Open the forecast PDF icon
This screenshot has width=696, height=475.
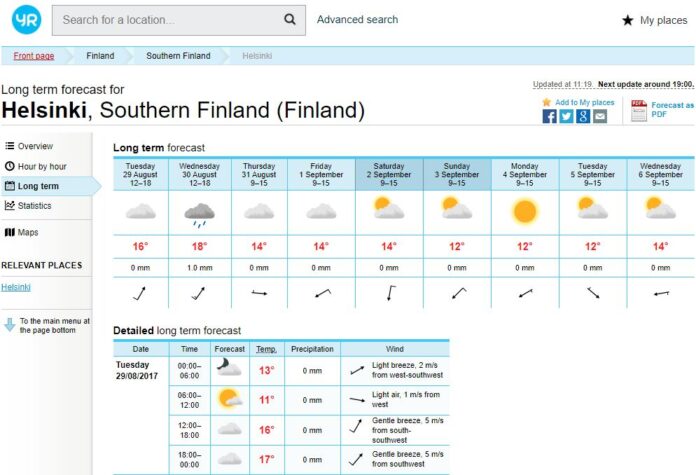pyautogui.click(x=639, y=110)
